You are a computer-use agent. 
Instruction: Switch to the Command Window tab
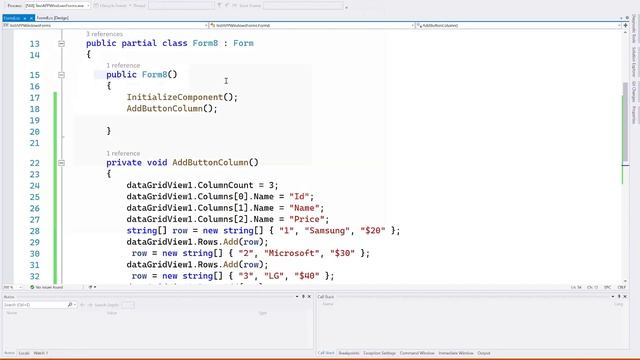[x=417, y=353]
